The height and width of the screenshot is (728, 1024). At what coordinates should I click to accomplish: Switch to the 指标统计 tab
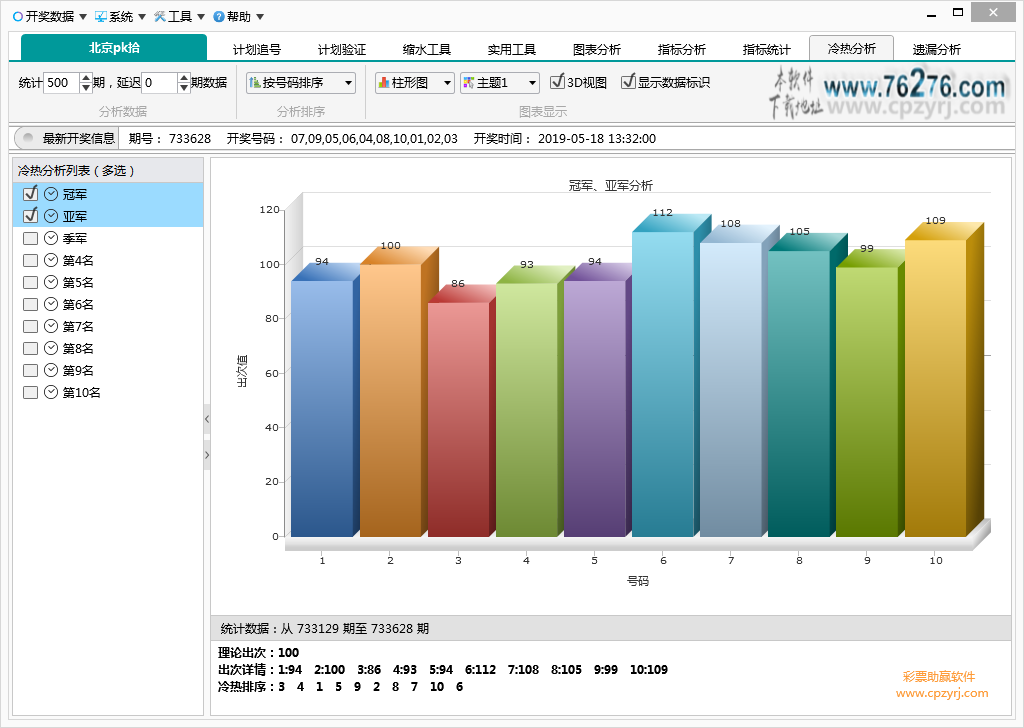click(766, 50)
